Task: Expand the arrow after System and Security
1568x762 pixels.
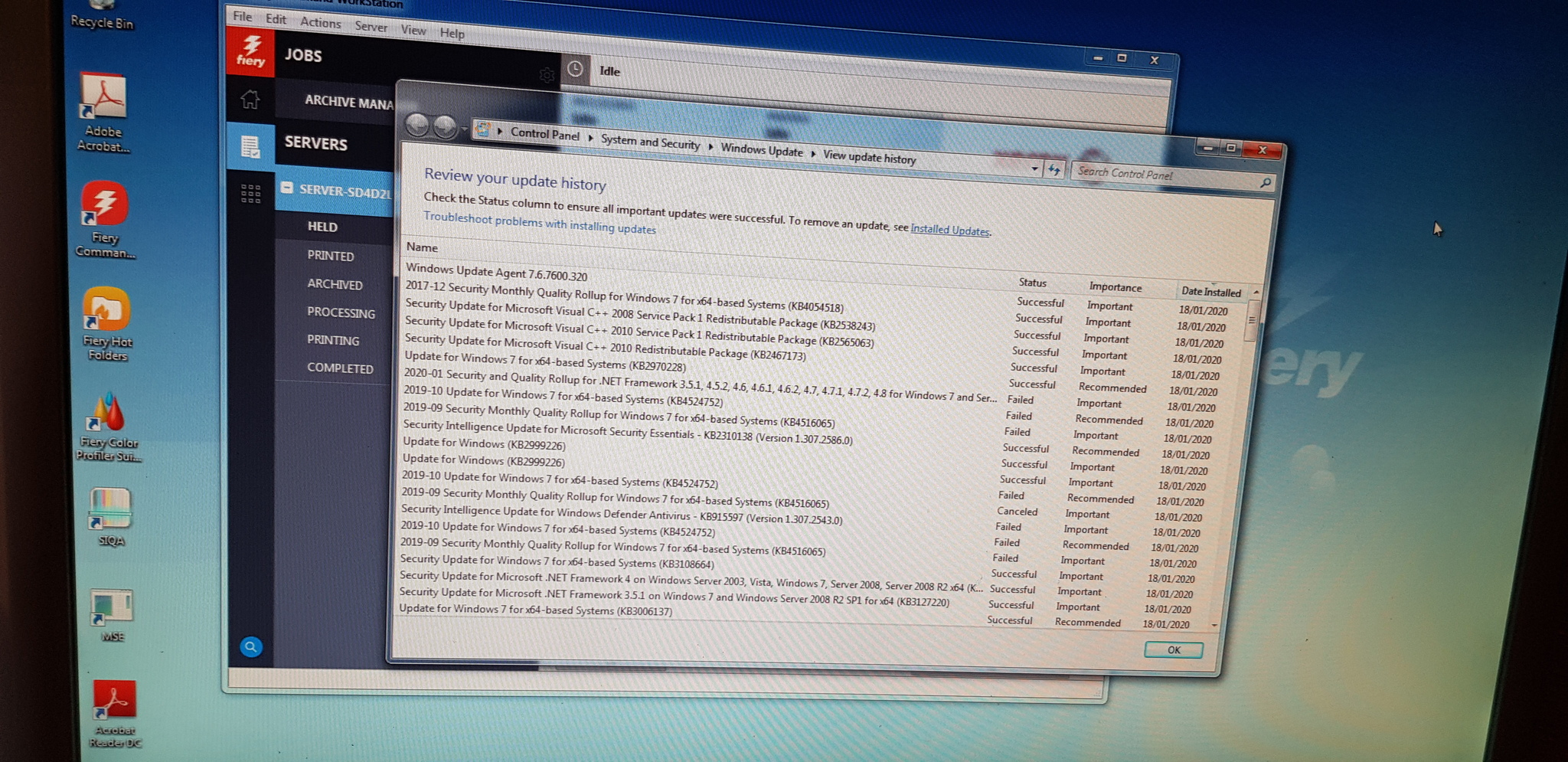Action: [x=710, y=146]
